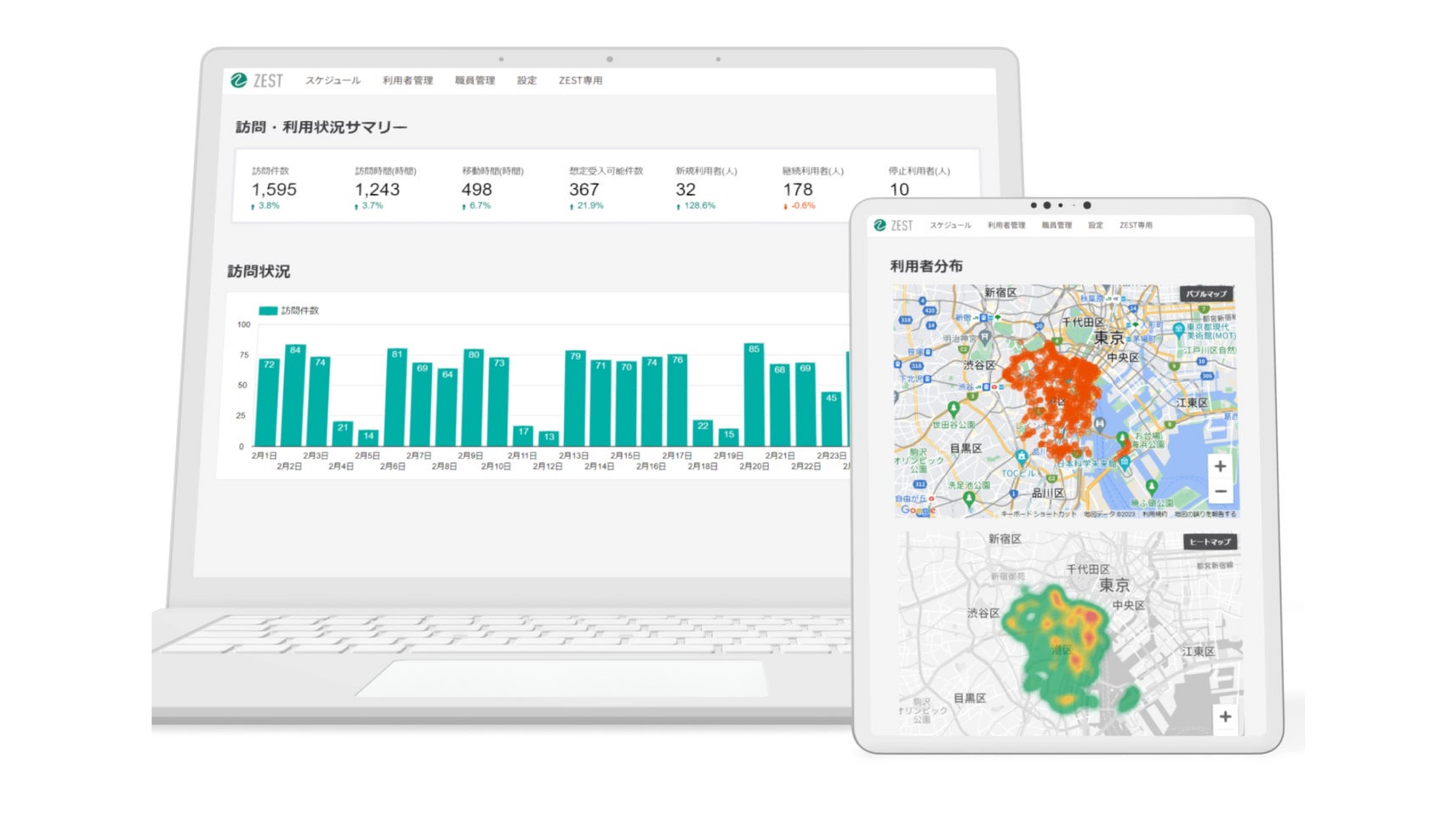Screen dimensions: 1456x818
Task: Click the 訪問件数 1,595 summary stat
Action: click(274, 189)
